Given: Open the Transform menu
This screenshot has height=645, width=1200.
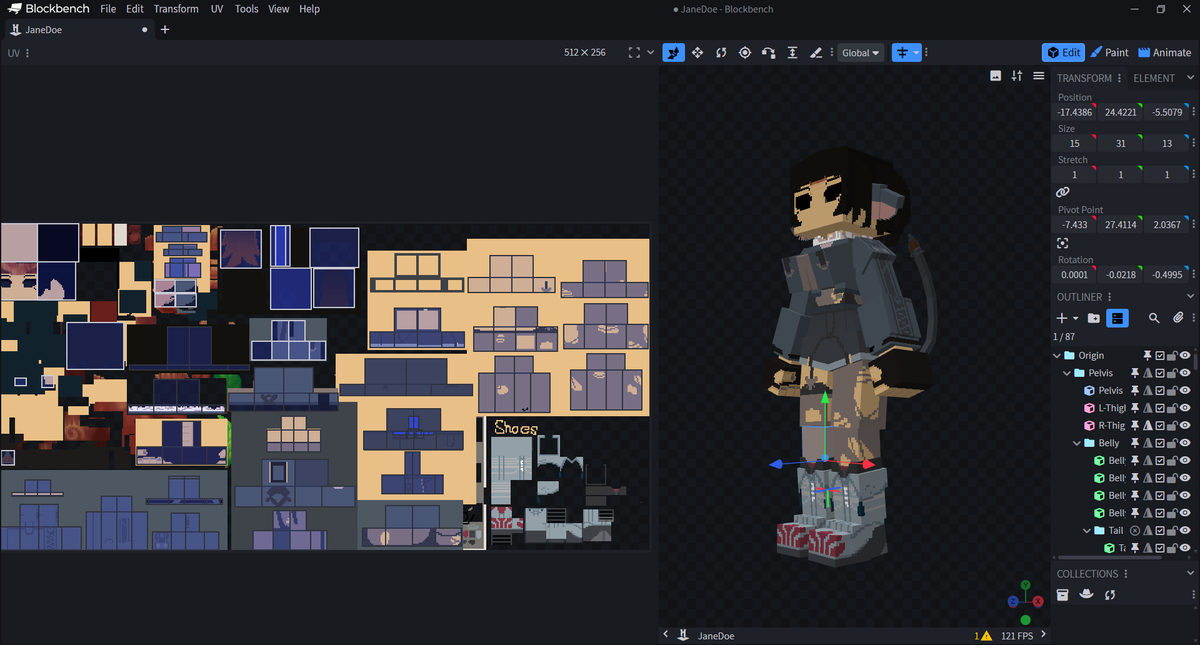Looking at the screenshot, I should [x=176, y=9].
